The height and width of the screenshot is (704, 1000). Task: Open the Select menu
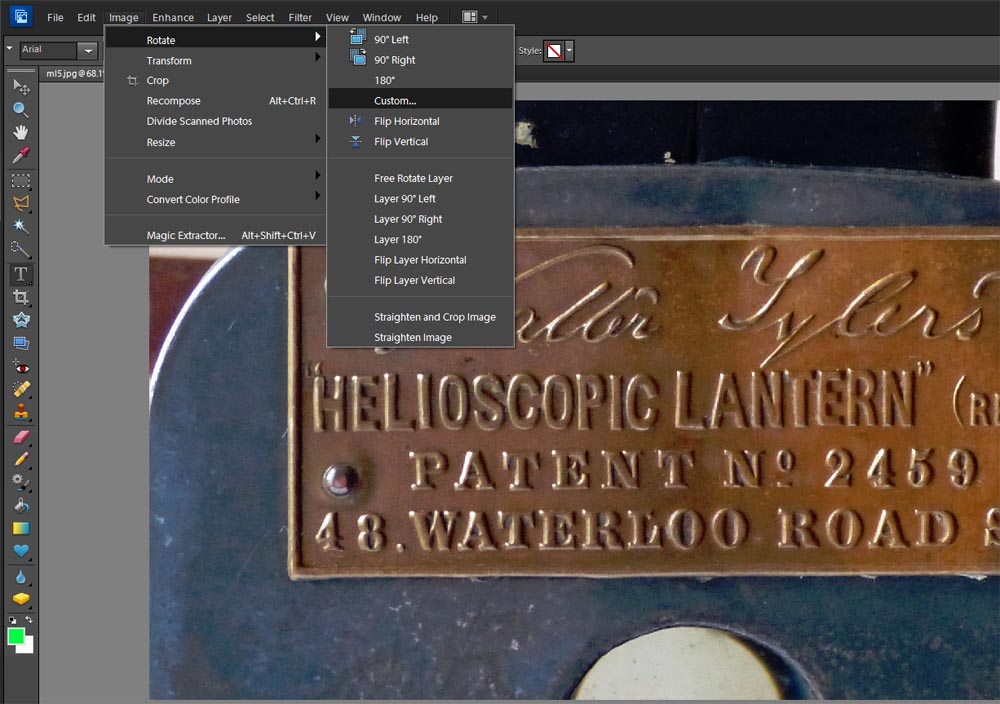point(260,17)
